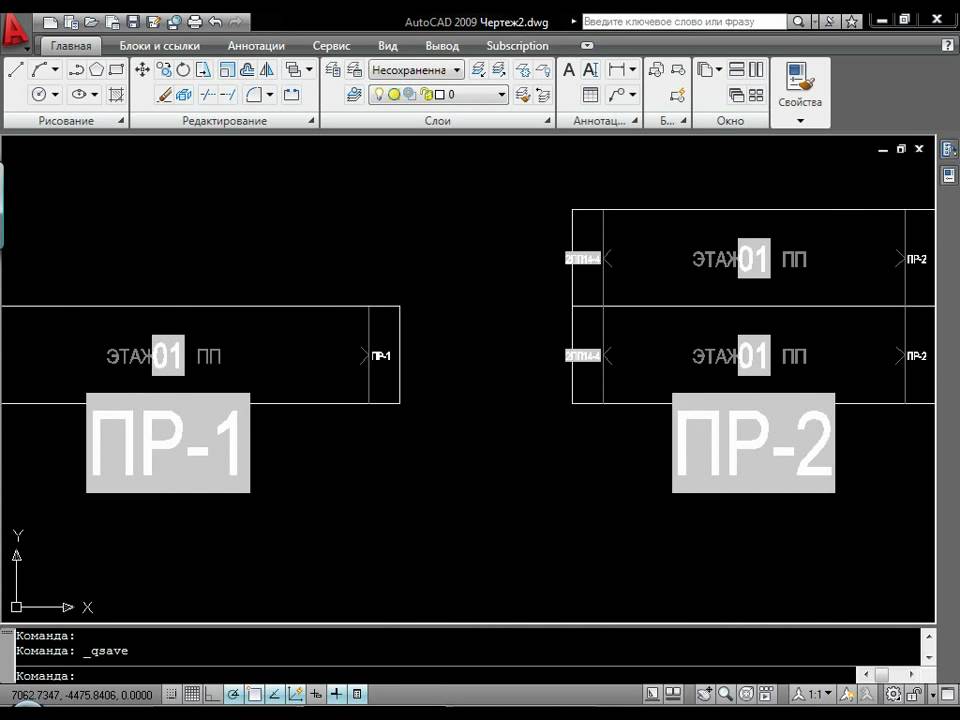Switch to the Главная ribbon tab

point(70,46)
